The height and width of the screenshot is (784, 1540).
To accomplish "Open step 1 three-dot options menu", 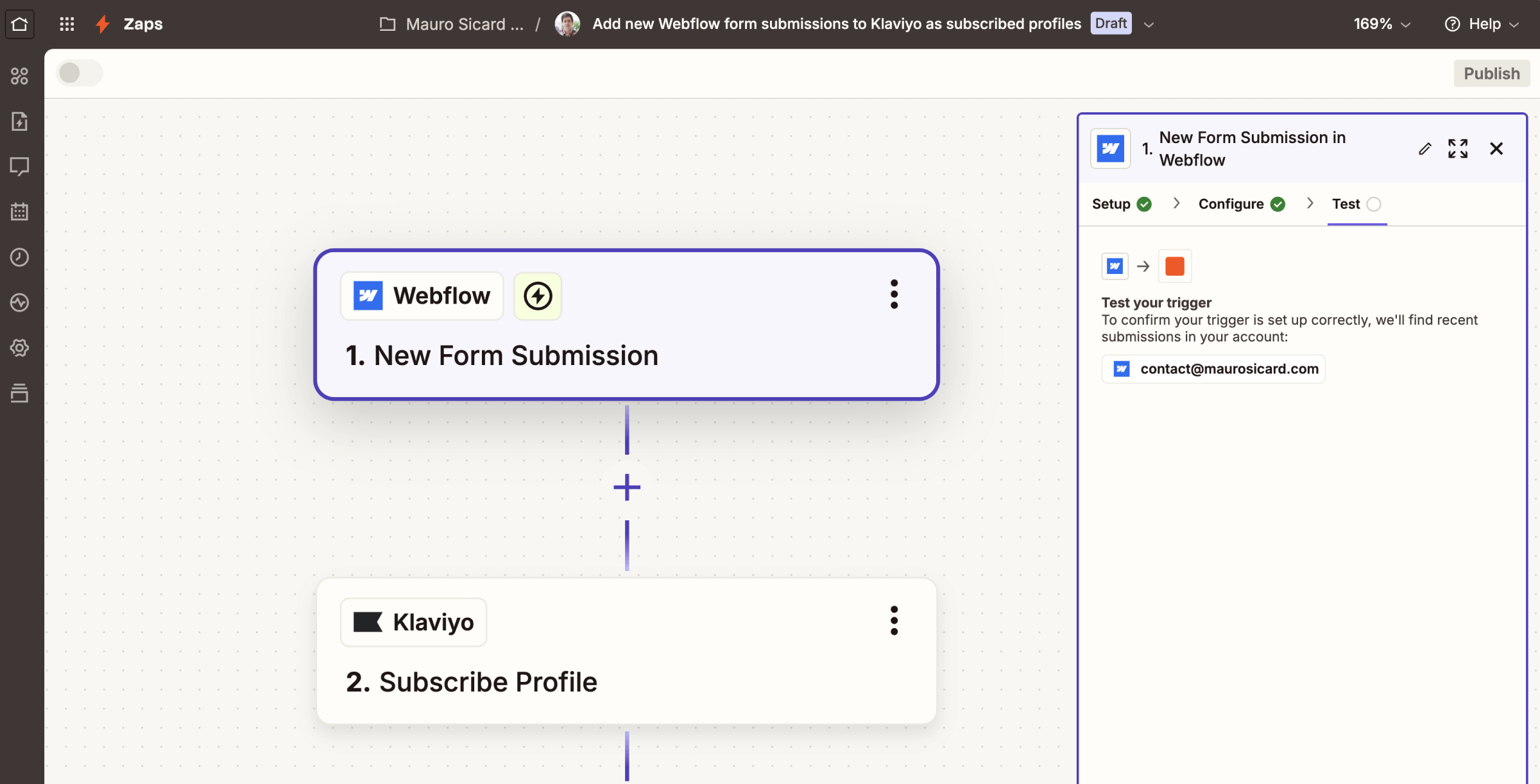I will point(894,294).
